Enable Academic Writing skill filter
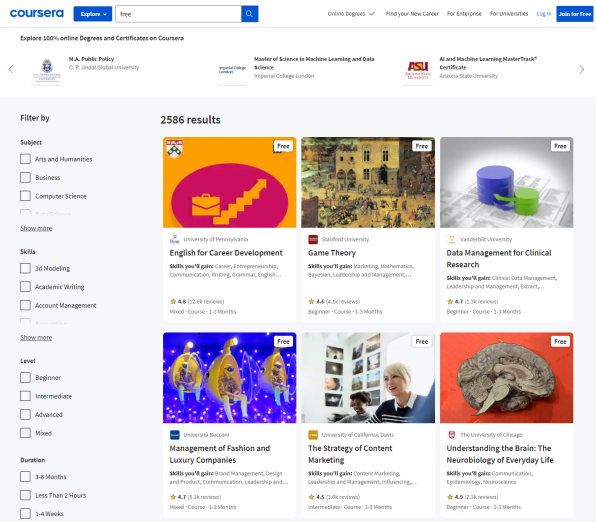Viewport: 596px width, 522px height. pos(25,287)
